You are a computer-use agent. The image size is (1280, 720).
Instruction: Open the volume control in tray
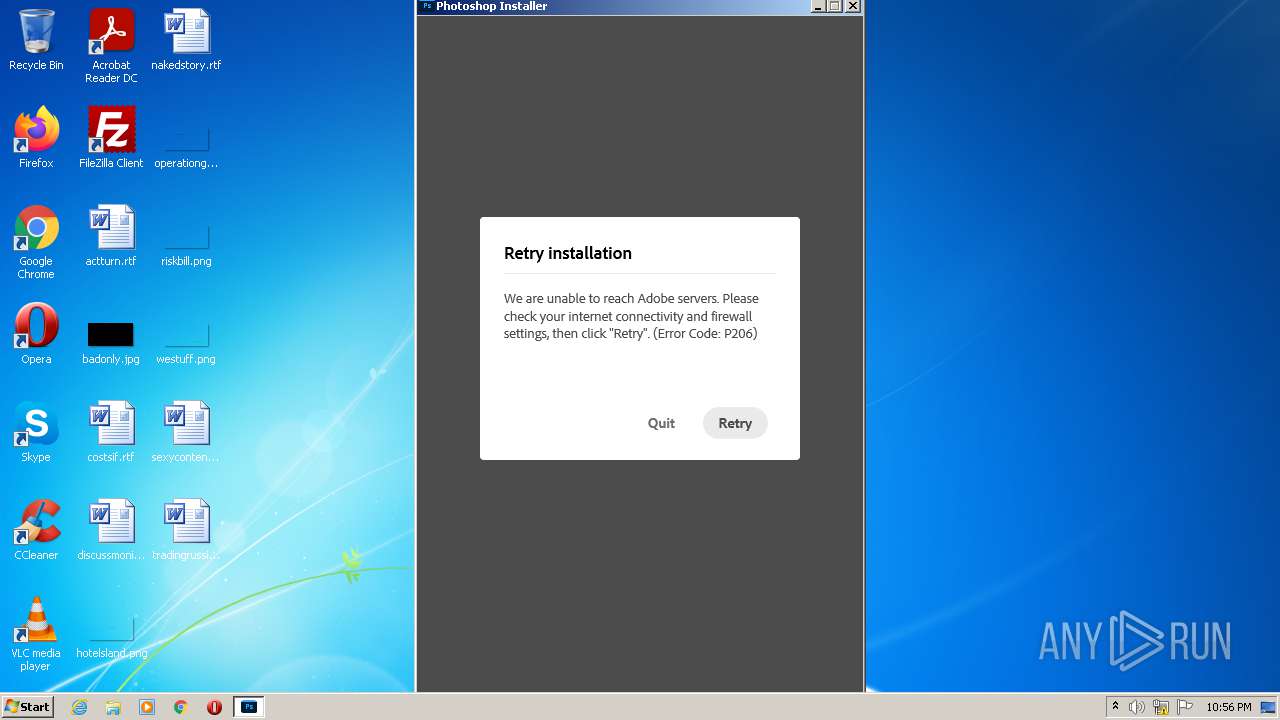click(1137, 707)
